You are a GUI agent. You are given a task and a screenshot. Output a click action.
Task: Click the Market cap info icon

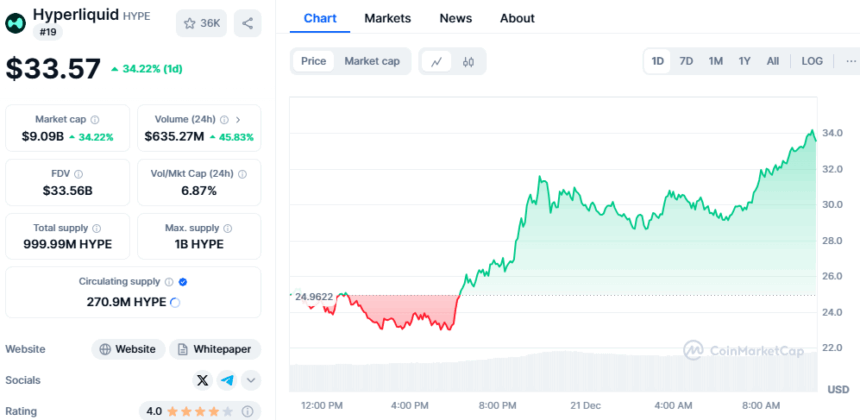[x=95, y=120]
